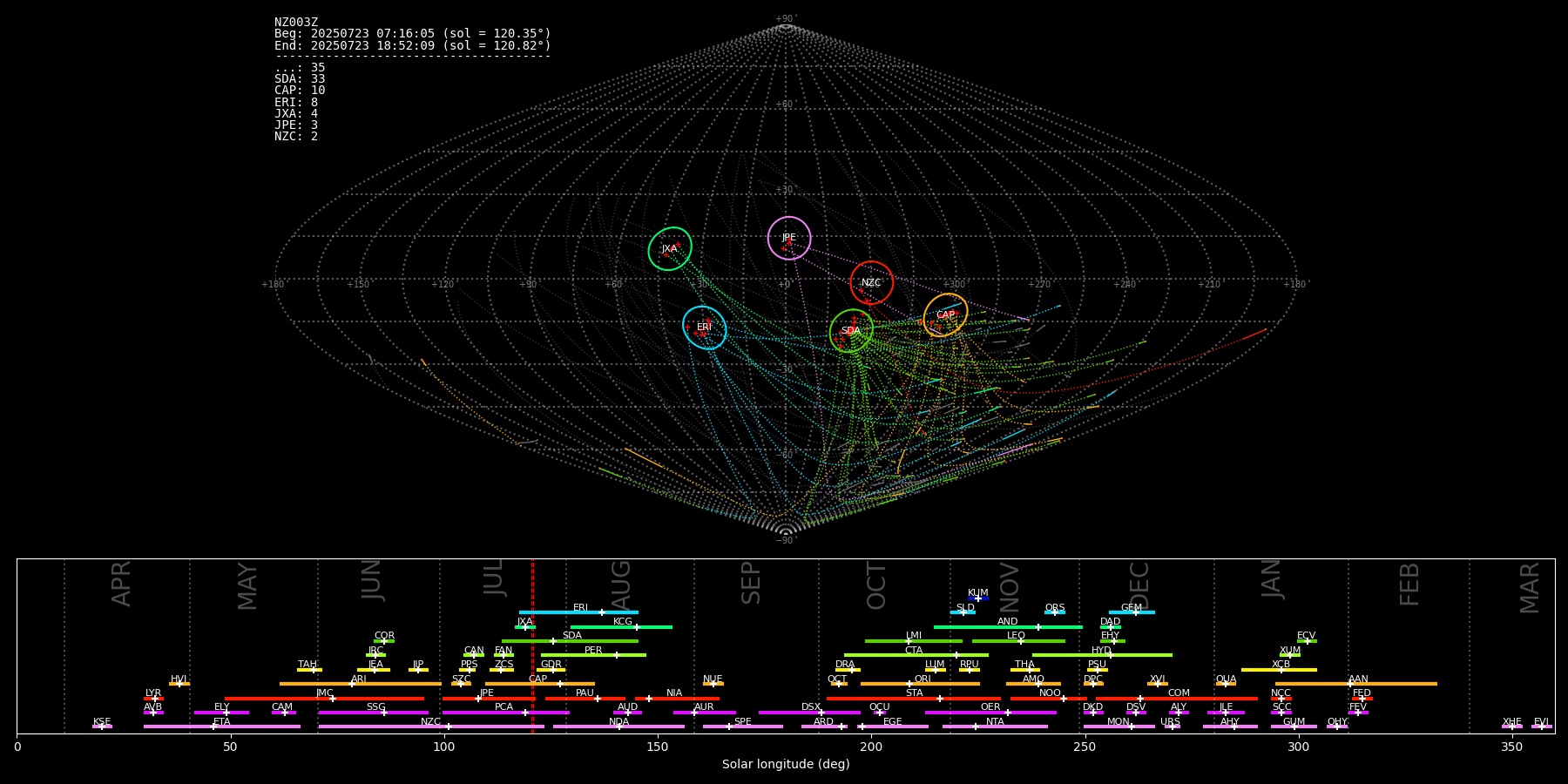Click the COR shower marker in timeline
Screen dimensions: 1568x784
tap(384, 641)
